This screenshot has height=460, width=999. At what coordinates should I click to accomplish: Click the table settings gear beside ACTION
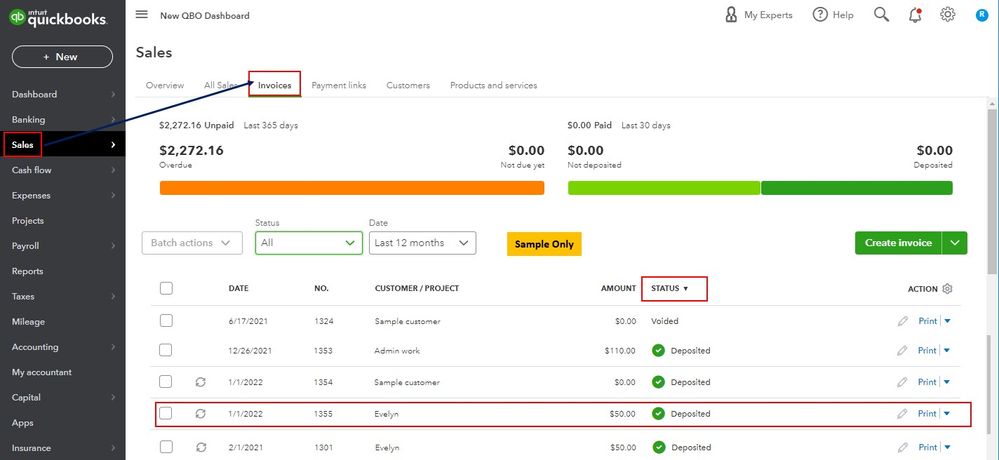click(947, 289)
